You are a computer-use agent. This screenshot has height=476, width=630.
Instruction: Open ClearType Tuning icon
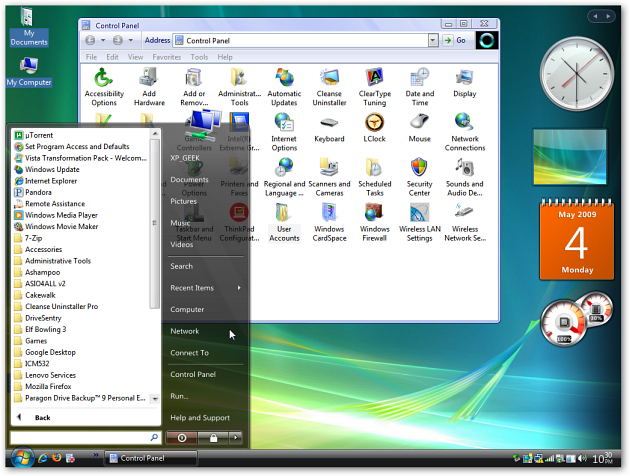(374, 87)
